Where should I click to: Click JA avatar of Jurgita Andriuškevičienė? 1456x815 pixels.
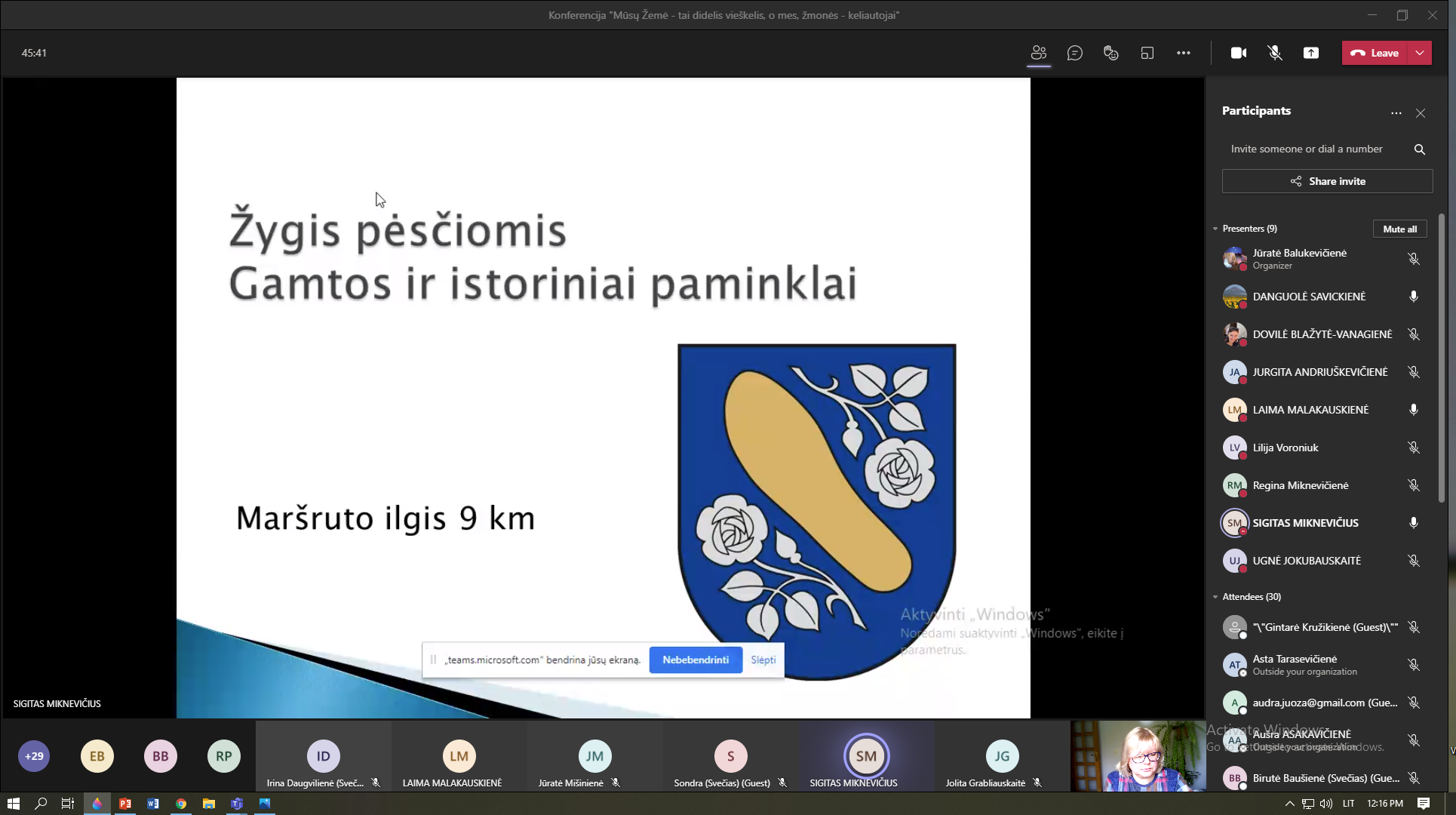[1234, 372]
